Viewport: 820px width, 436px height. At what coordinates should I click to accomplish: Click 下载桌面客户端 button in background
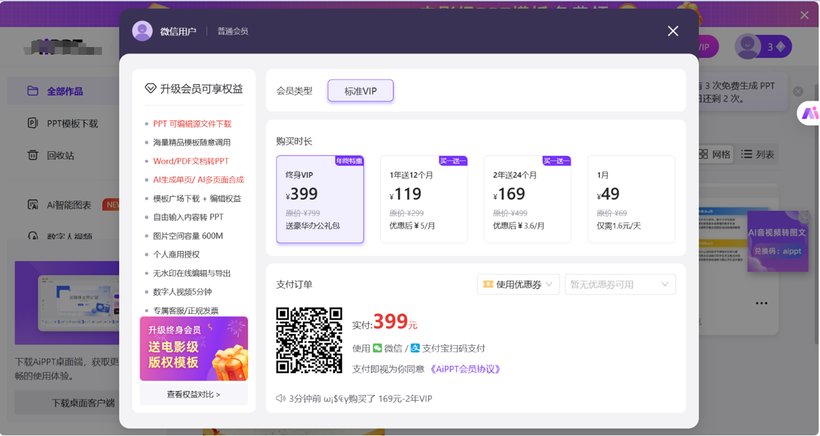(67, 403)
